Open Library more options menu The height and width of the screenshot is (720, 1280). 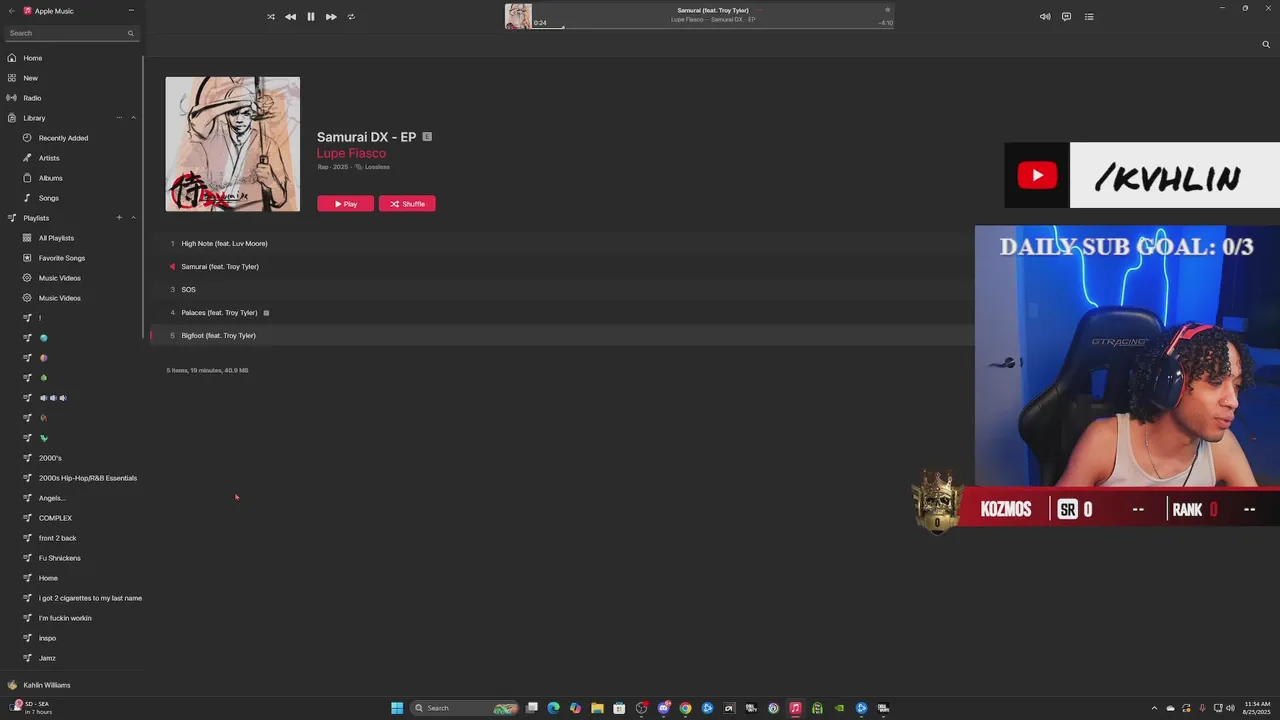coord(119,118)
